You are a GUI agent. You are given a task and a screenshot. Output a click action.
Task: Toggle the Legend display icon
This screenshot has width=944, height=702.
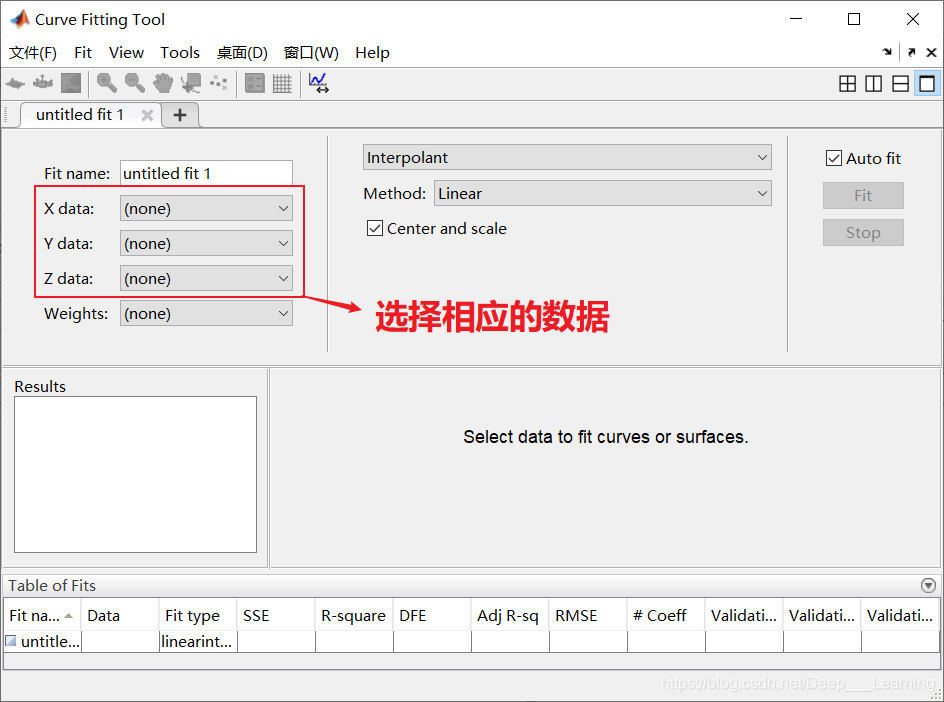click(255, 84)
